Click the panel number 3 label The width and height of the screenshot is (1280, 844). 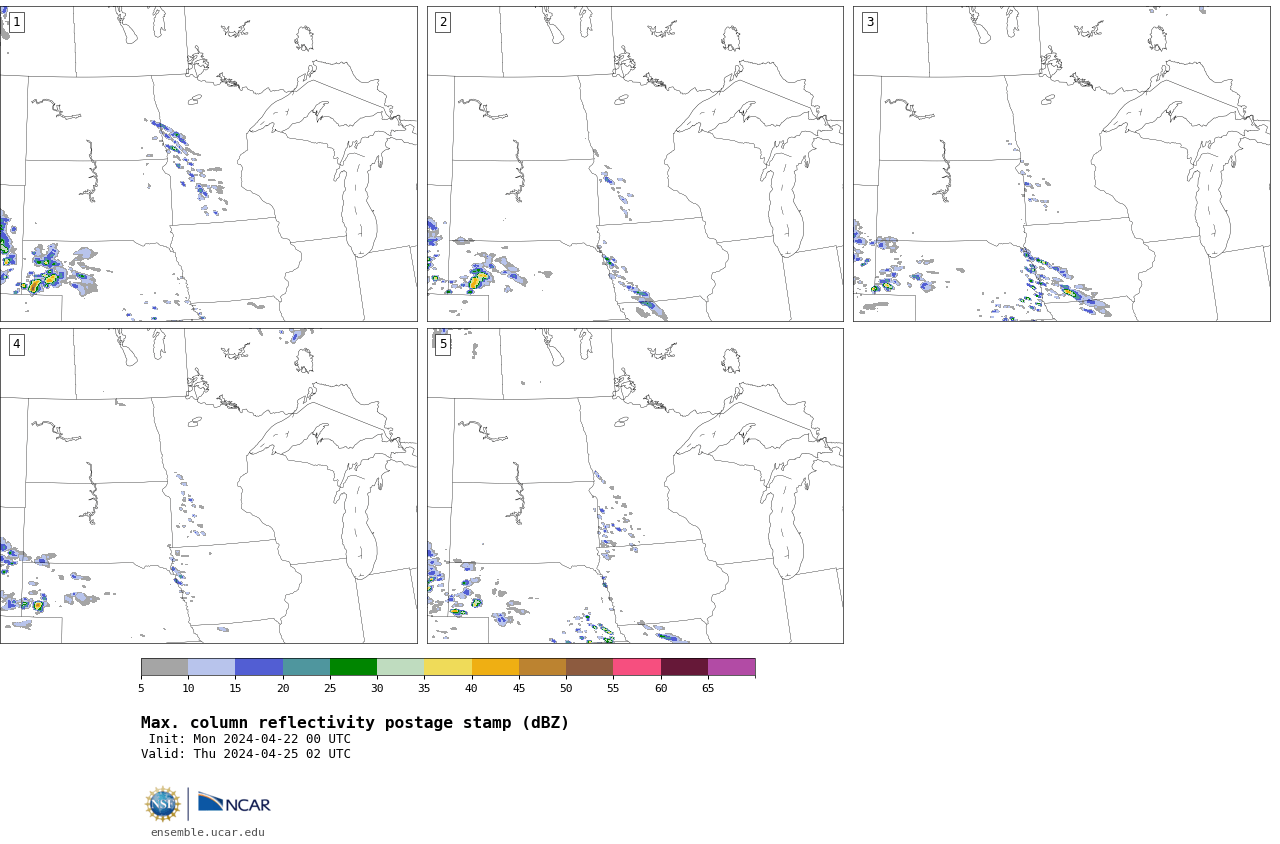870,22
